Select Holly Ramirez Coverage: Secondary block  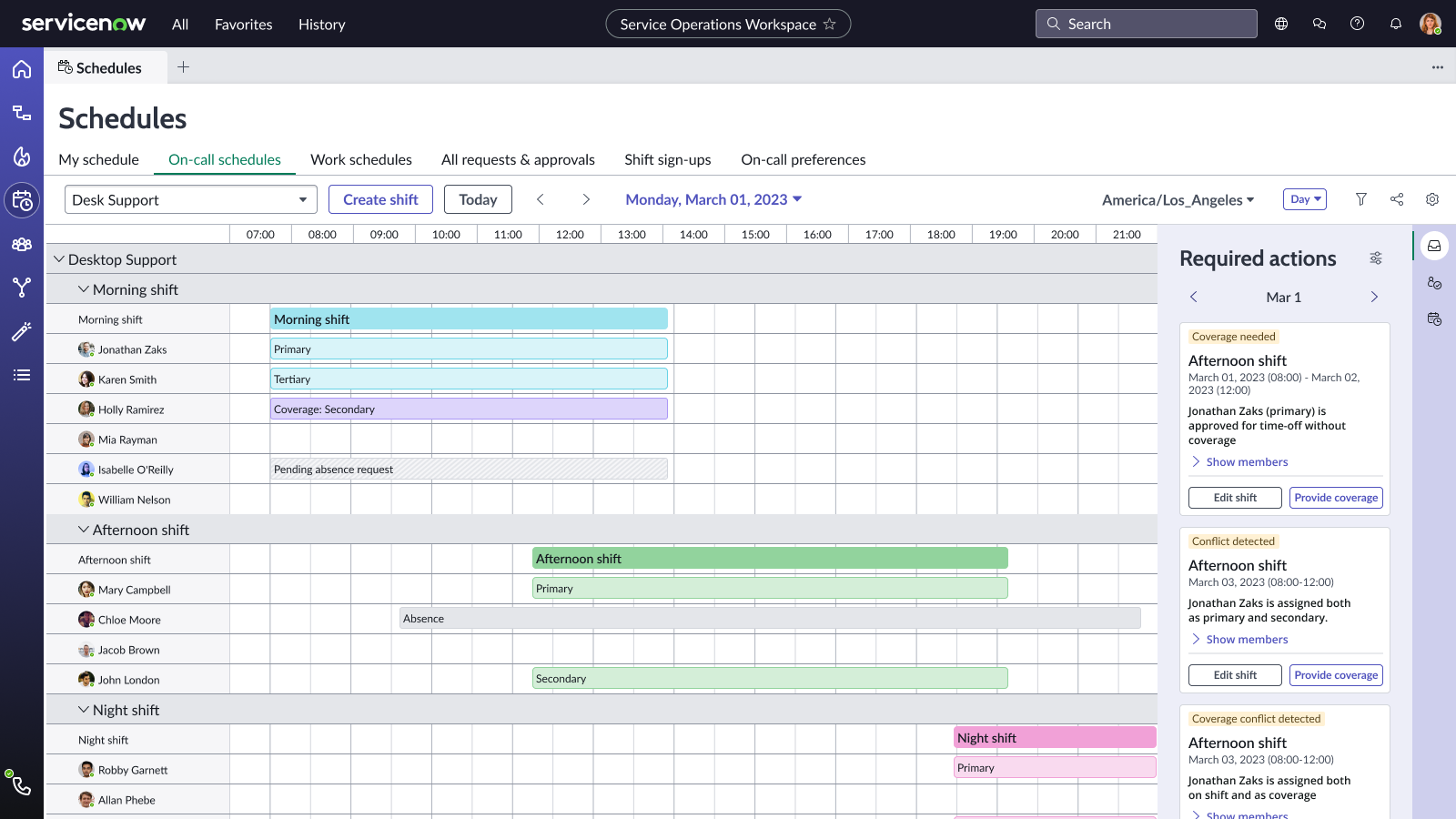[469, 409]
